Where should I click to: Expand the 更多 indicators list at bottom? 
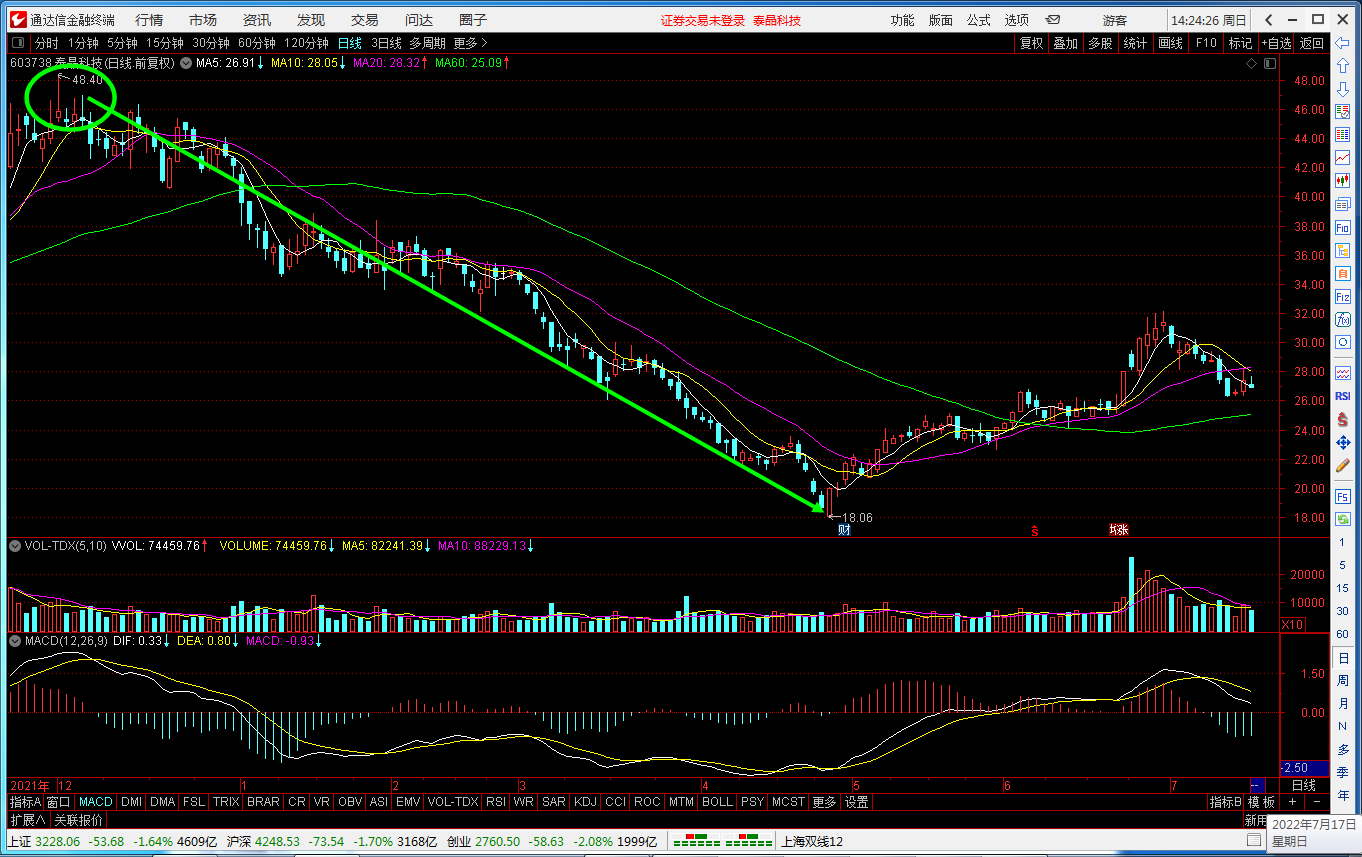(824, 802)
